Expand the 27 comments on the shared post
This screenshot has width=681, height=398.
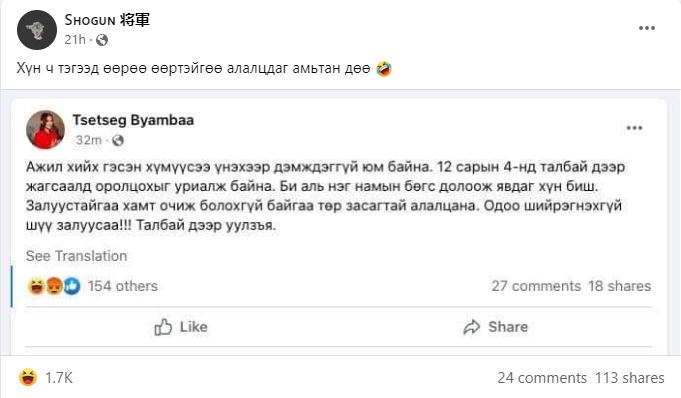pyautogui.click(x=536, y=286)
